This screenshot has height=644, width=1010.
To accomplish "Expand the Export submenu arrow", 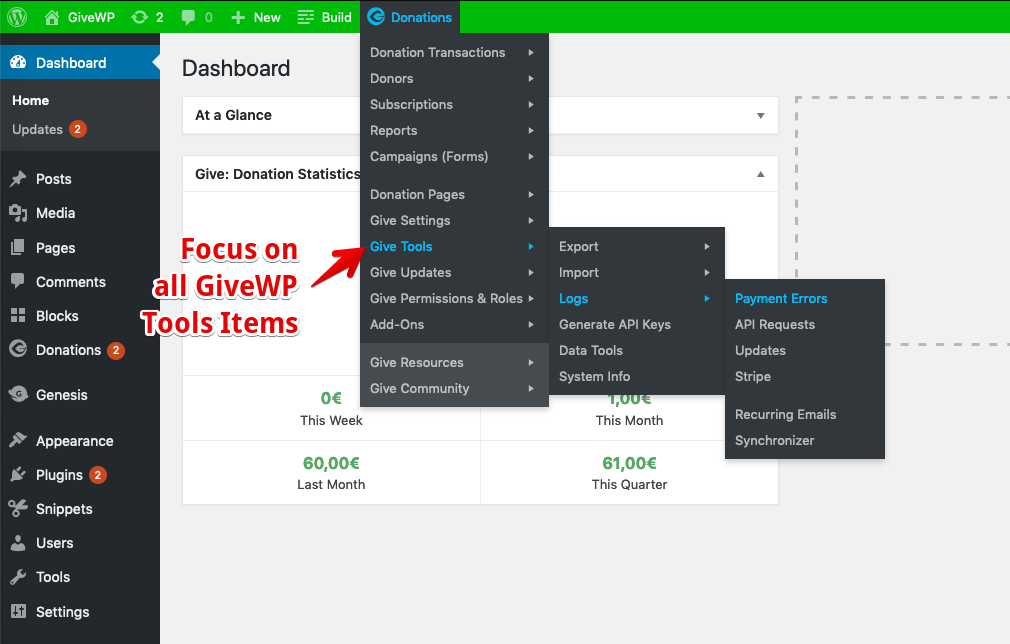I will [707, 247].
